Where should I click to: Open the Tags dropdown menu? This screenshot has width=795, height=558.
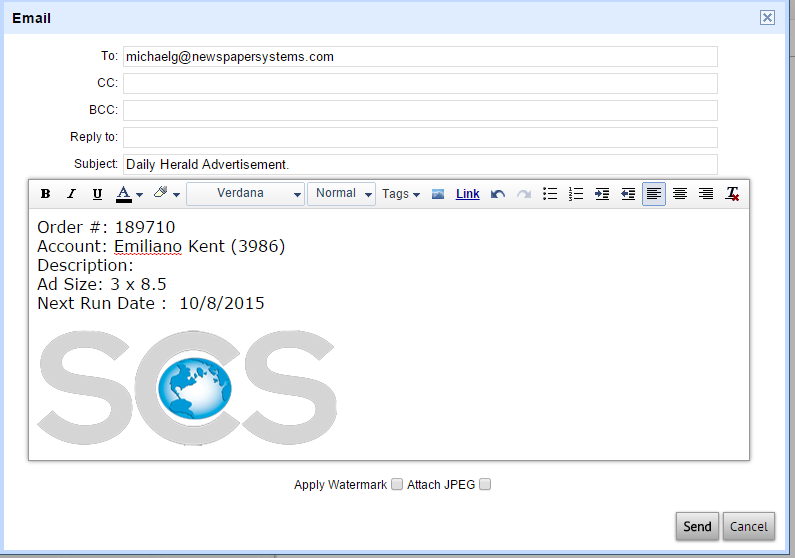pos(401,194)
